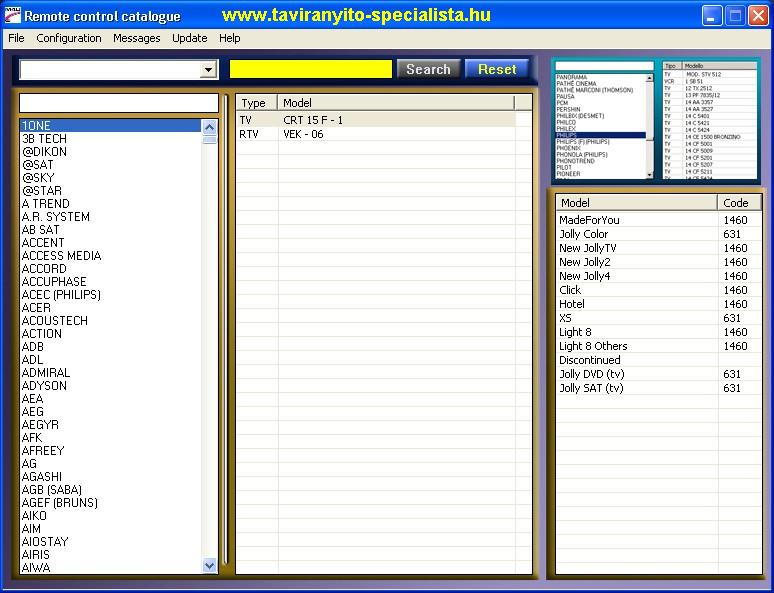Select the AFREEY brand

(111, 451)
